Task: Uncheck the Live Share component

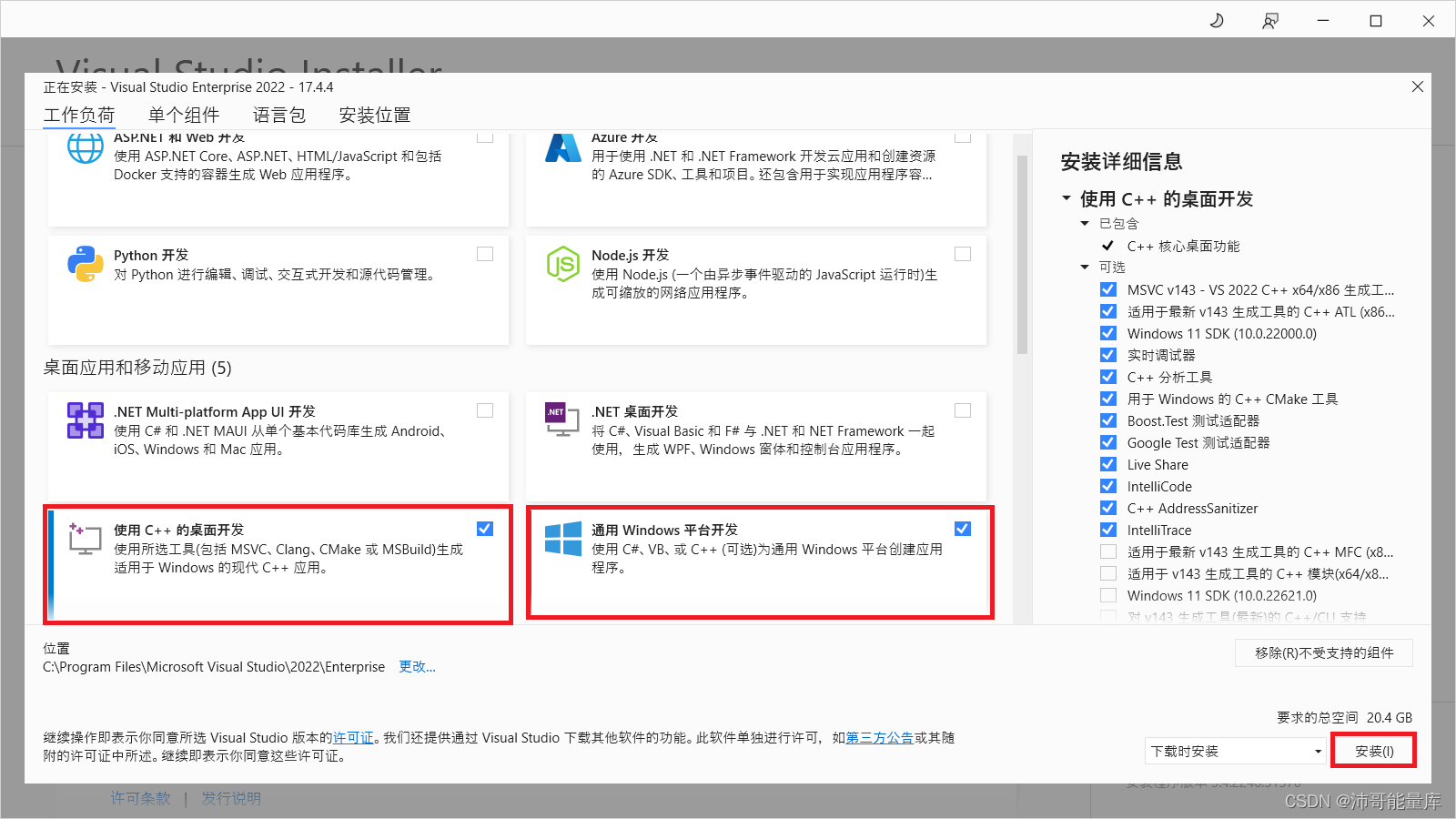Action: (1108, 464)
